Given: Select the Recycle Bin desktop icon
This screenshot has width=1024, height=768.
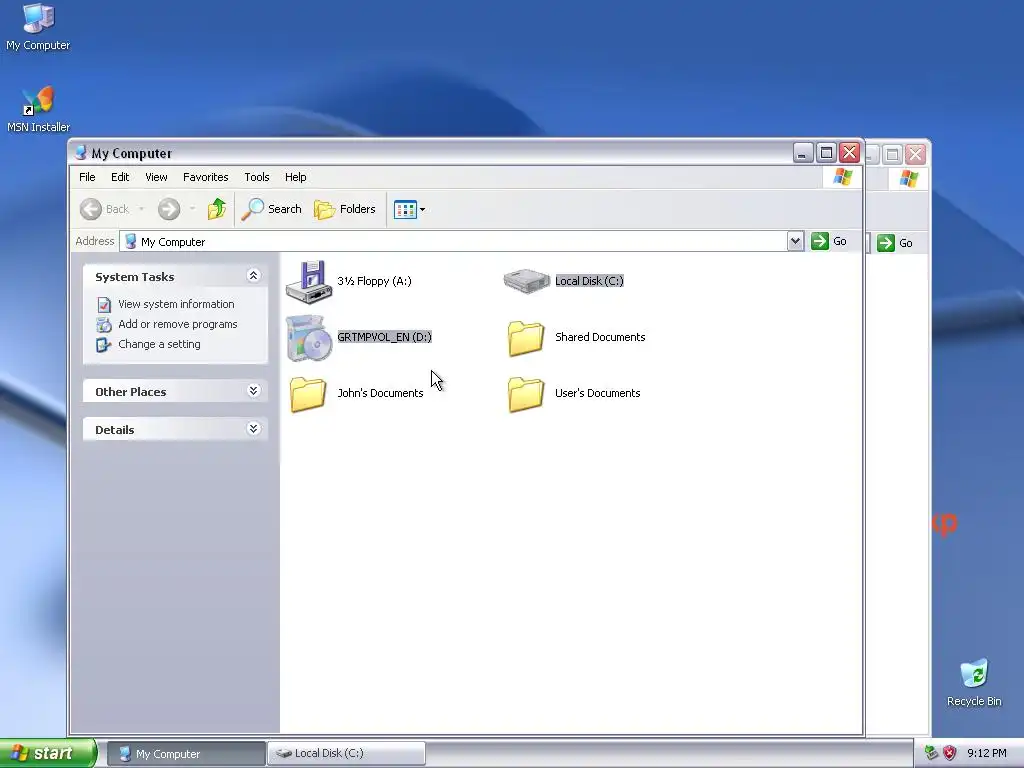Looking at the screenshot, I should [974, 683].
